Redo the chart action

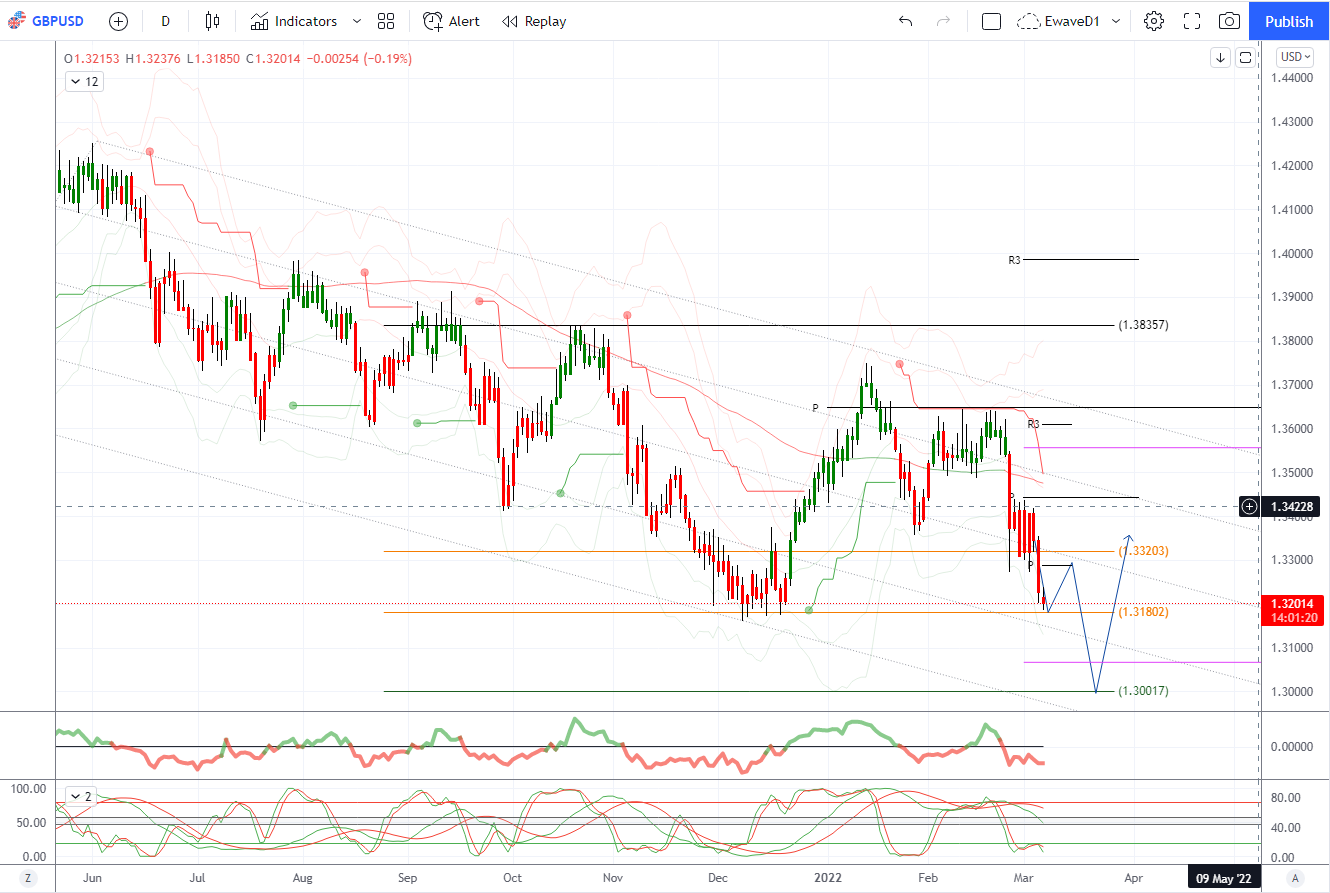pyautogui.click(x=943, y=21)
